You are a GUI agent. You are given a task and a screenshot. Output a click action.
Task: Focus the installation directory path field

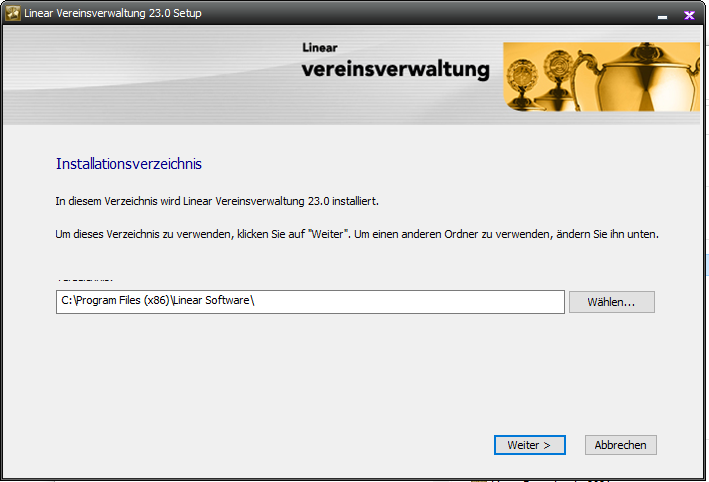[x=310, y=302]
